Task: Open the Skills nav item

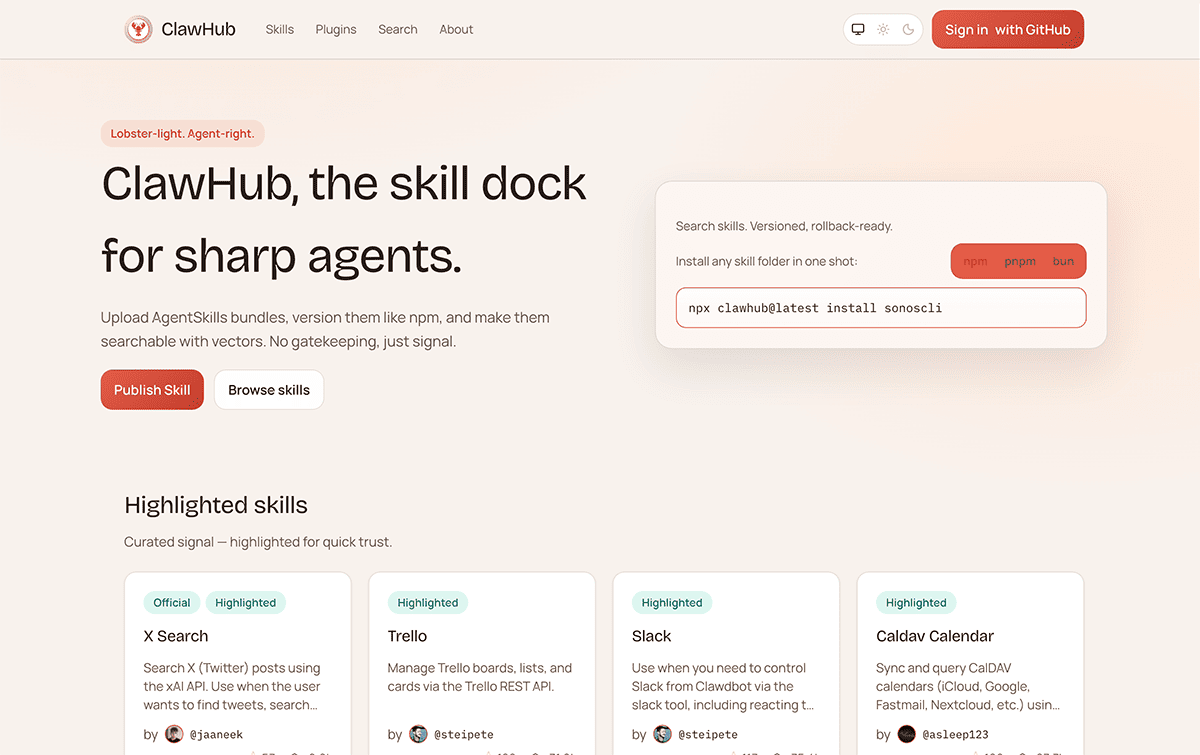Action: pyautogui.click(x=279, y=30)
